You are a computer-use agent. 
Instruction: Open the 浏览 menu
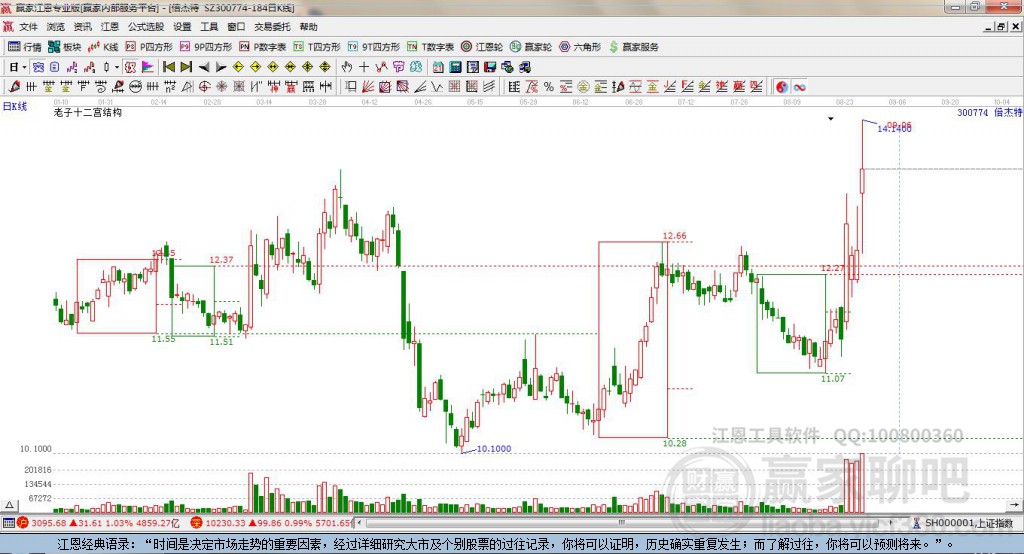56,27
